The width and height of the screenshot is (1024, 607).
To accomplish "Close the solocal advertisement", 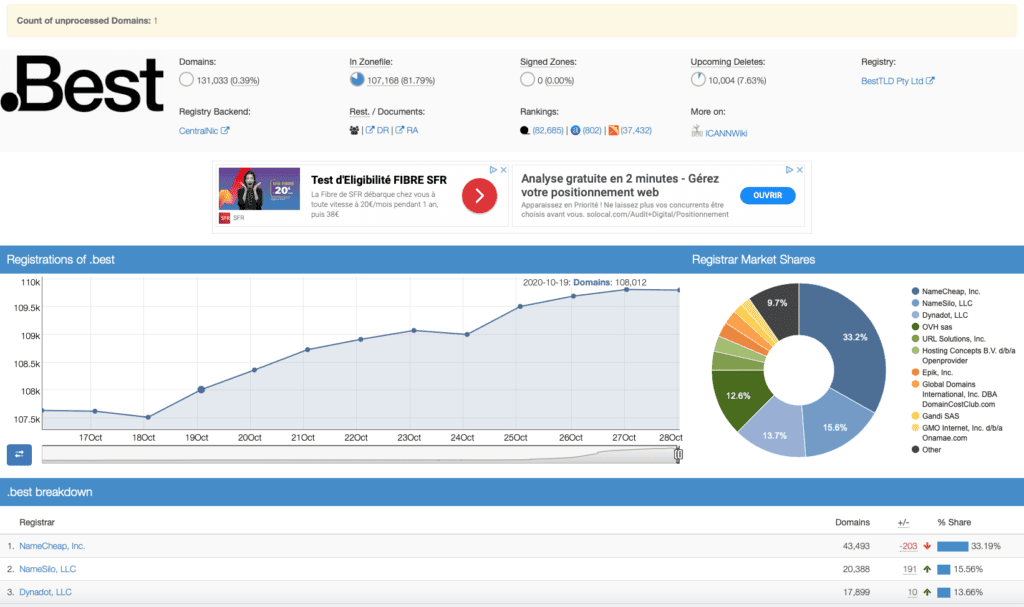I will 799,170.
